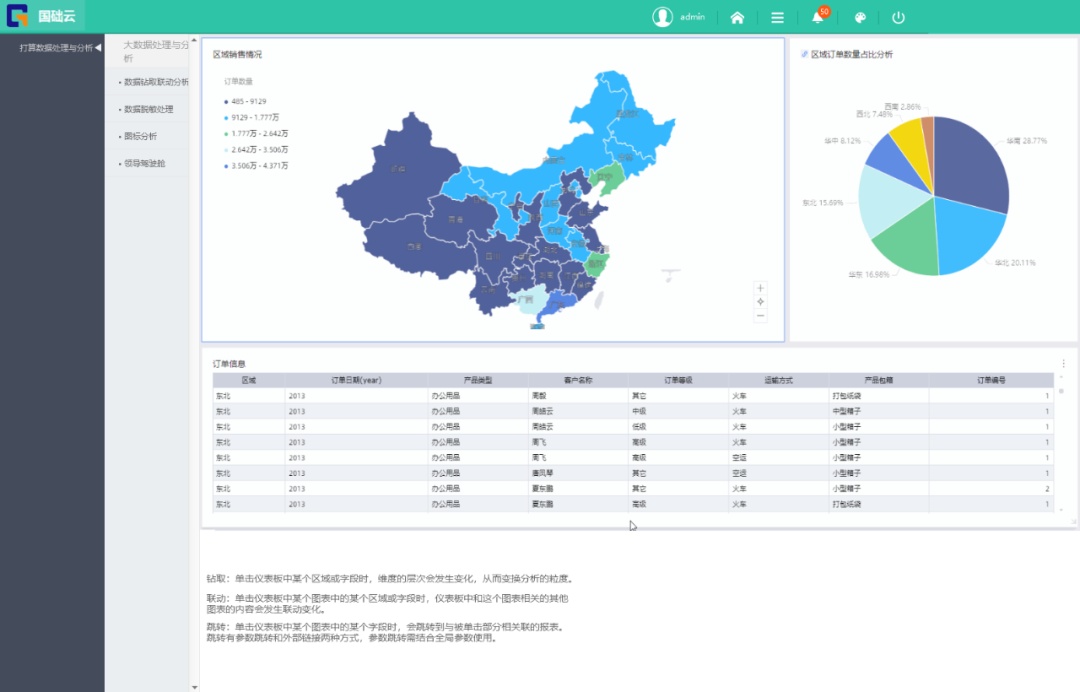Click the theme palette icon
The image size is (1080, 692).
click(x=859, y=17)
